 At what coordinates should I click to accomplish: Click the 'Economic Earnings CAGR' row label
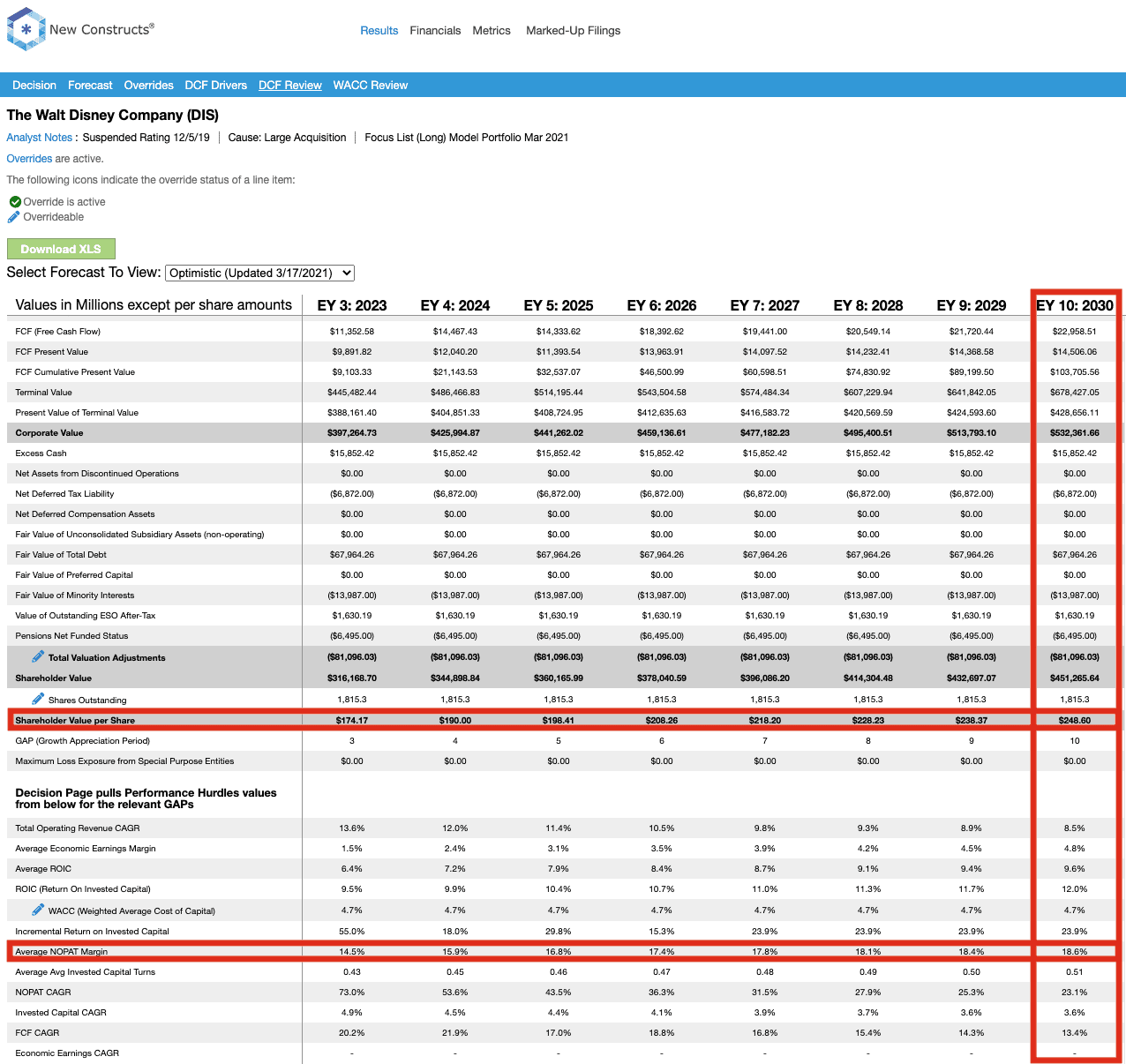point(67,1053)
